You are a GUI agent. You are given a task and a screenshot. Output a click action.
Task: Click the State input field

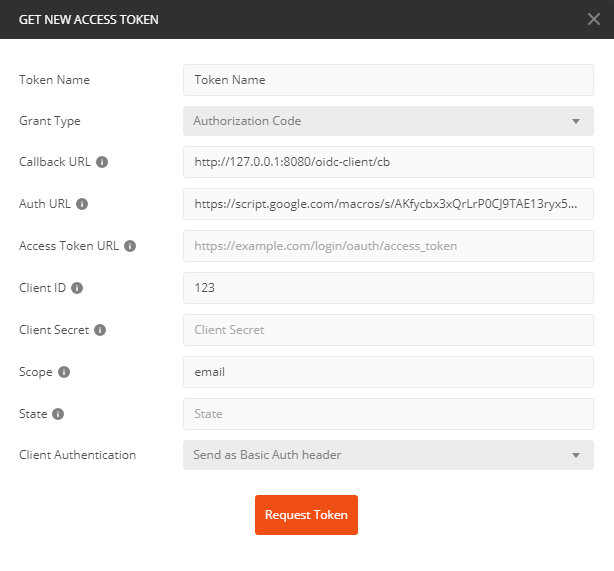click(388, 414)
